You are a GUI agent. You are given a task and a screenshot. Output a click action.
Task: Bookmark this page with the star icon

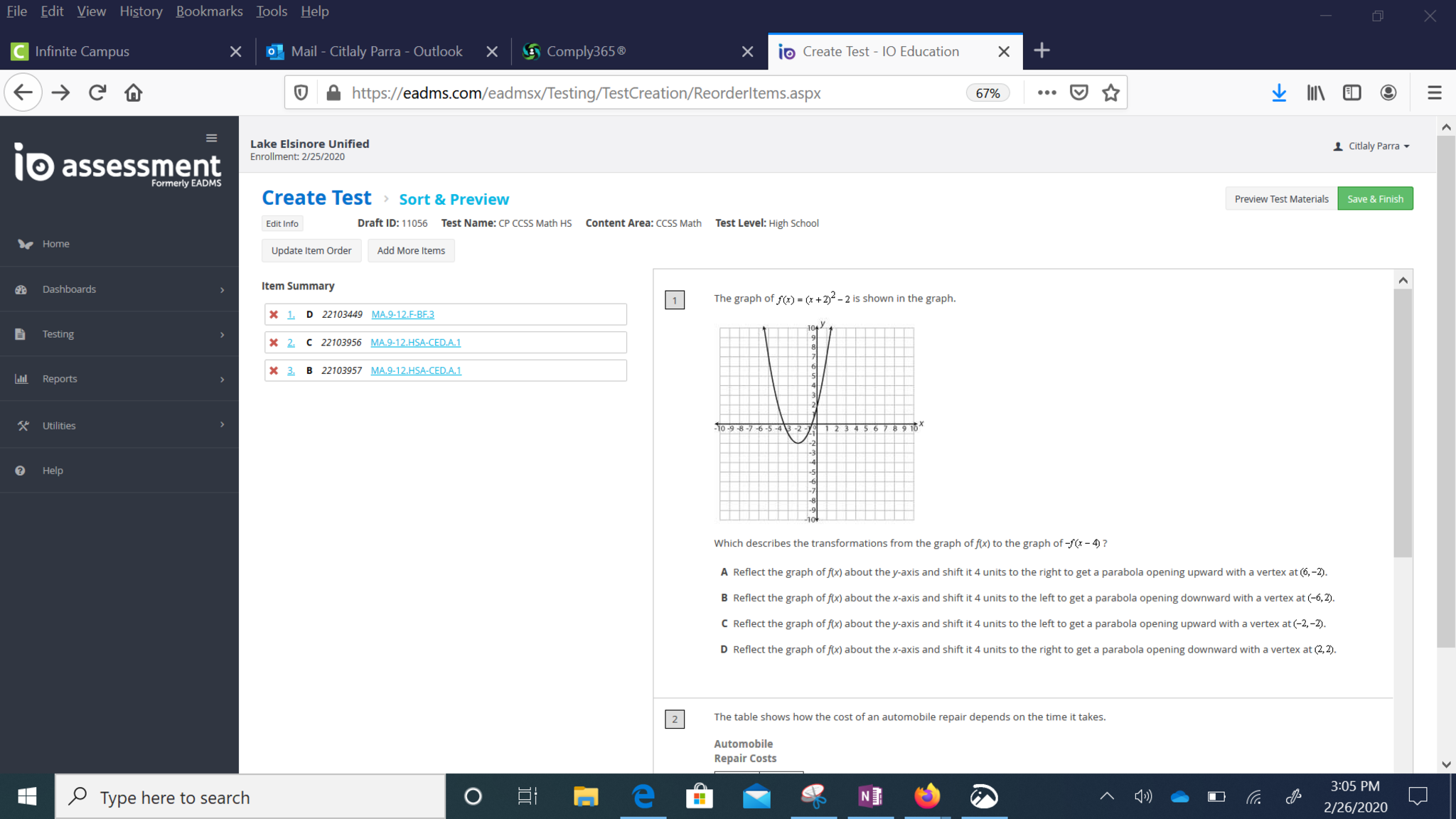[x=1110, y=92]
